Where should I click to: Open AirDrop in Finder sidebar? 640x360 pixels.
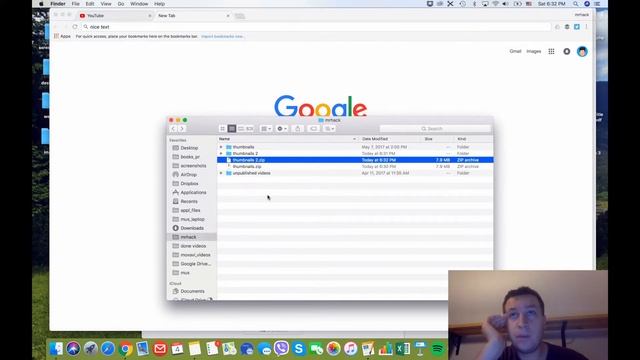189,175
